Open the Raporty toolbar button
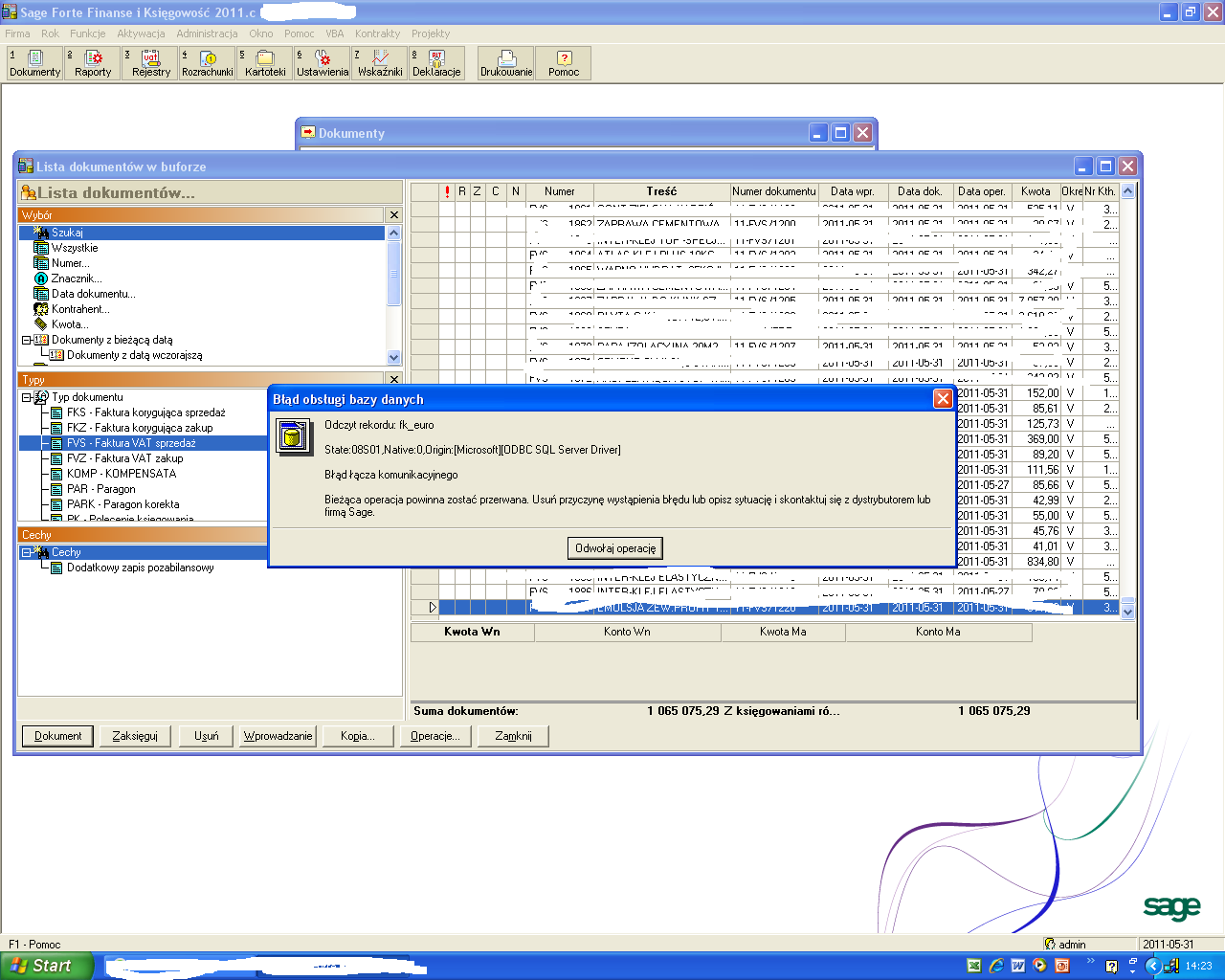1225x980 pixels. click(x=93, y=63)
